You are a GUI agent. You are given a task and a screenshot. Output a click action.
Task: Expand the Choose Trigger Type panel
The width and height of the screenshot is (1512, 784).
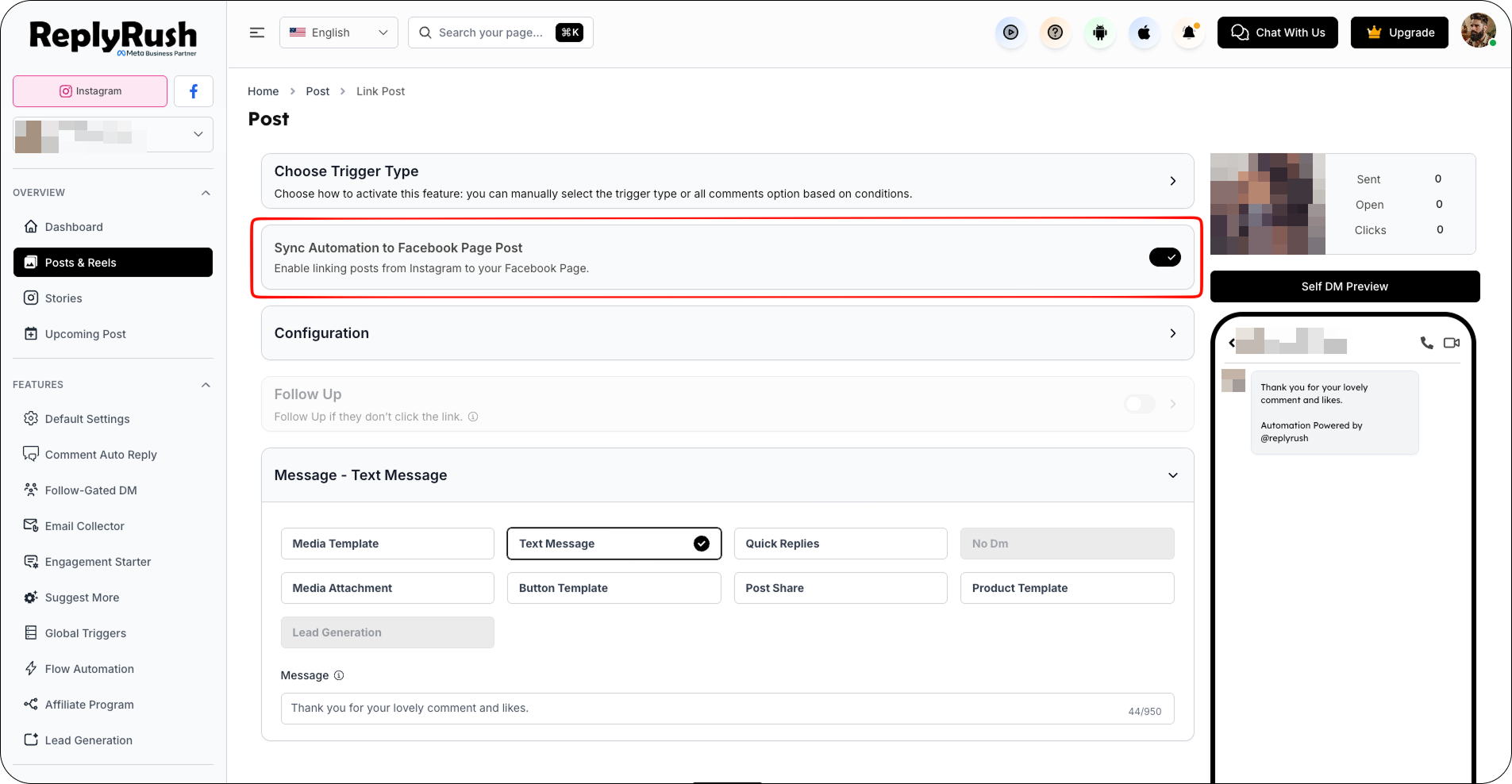1173,181
